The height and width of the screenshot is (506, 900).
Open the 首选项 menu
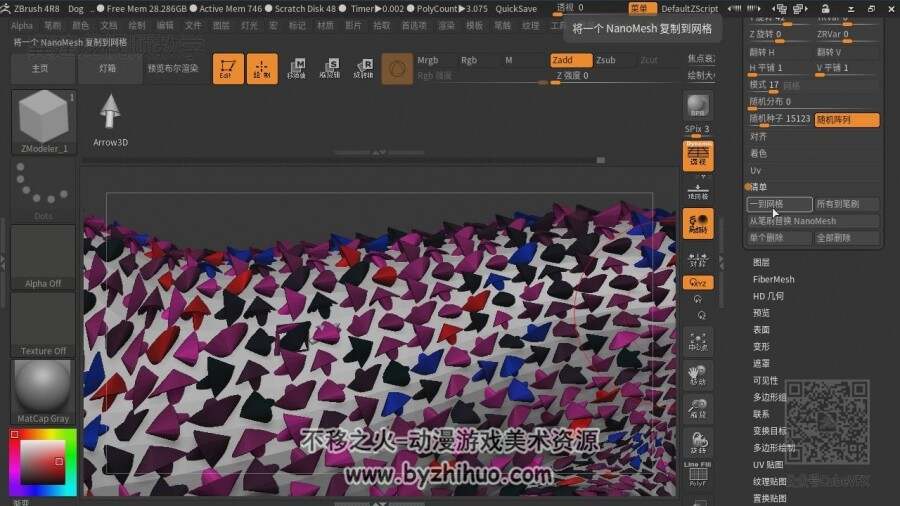tap(413, 26)
